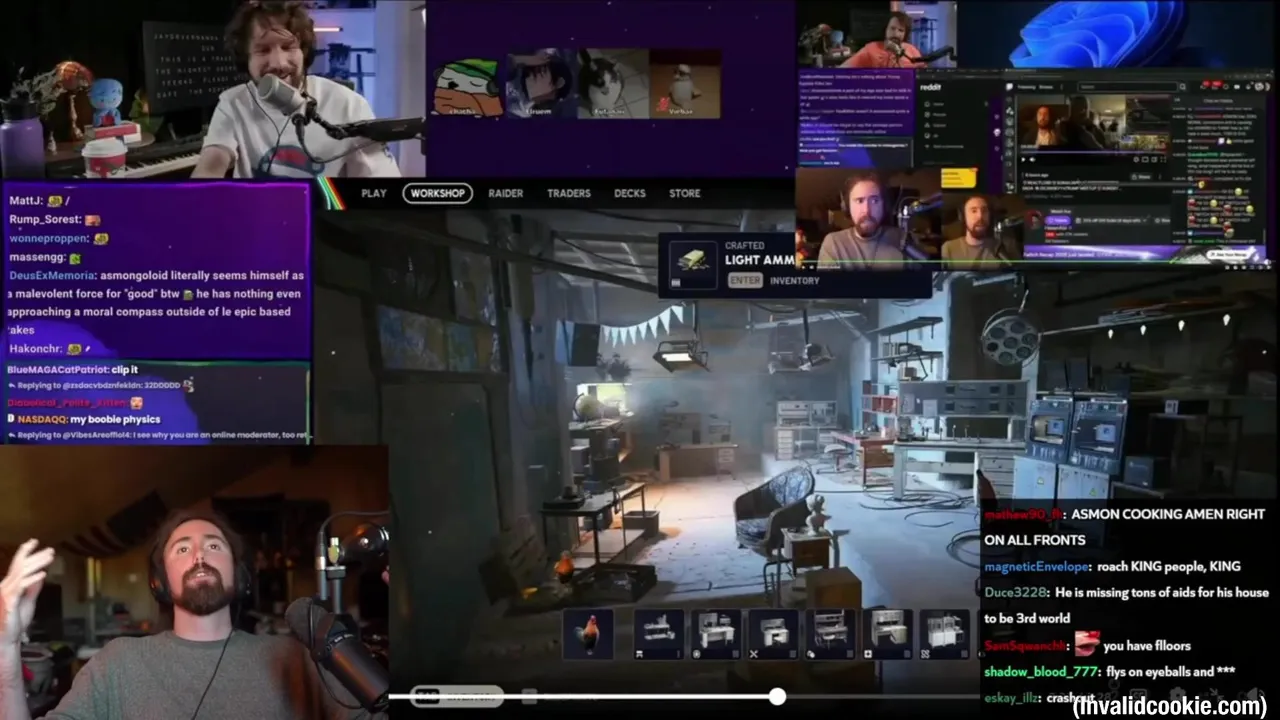Click message 'BlueMAGACatPatriot: clip it'
Image resolution: width=1280 pixels, height=720 pixels.
[x=72, y=370]
